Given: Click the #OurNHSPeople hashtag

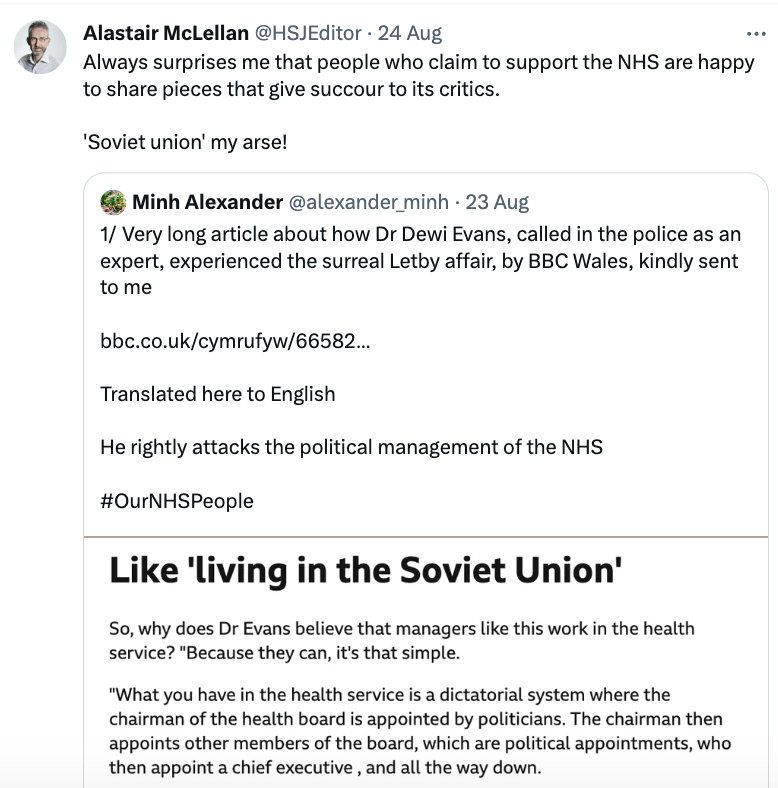Looking at the screenshot, I should pos(177,500).
